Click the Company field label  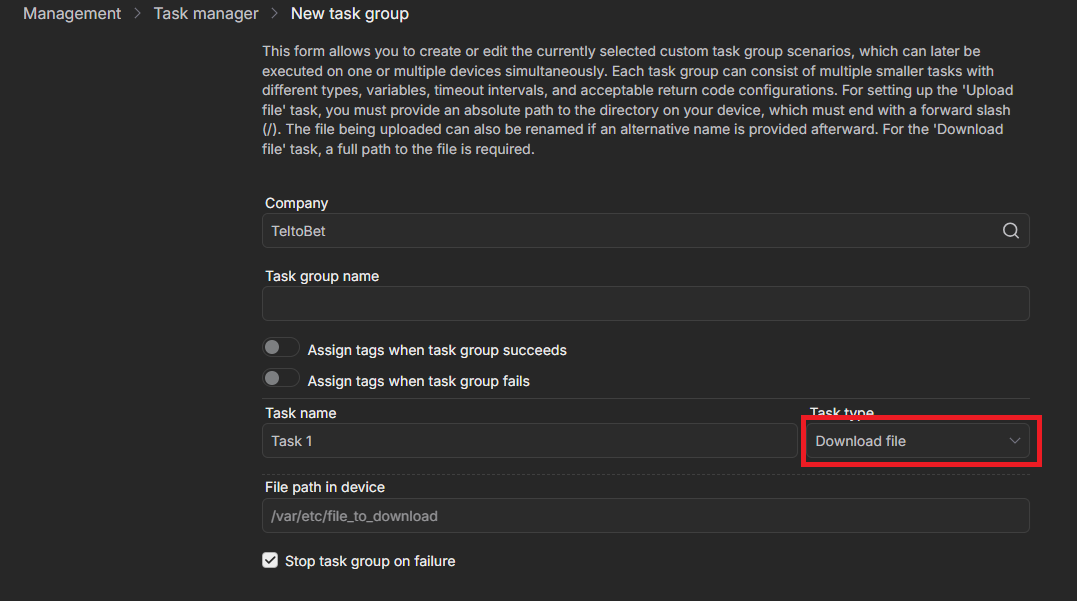pyautogui.click(x=296, y=203)
